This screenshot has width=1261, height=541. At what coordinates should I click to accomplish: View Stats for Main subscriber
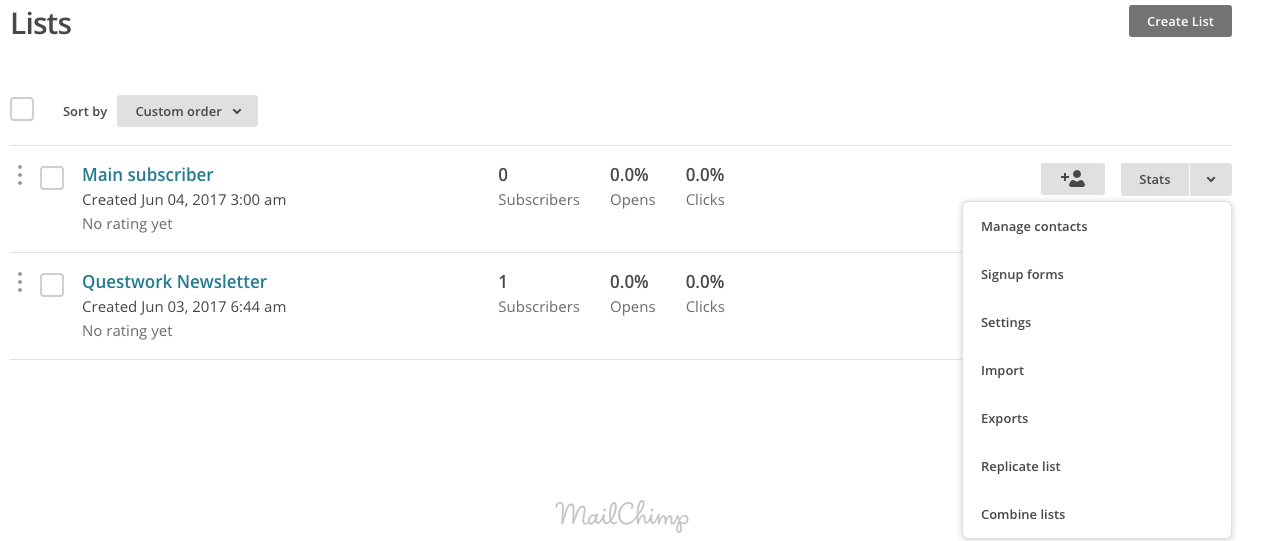(1155, 179)
